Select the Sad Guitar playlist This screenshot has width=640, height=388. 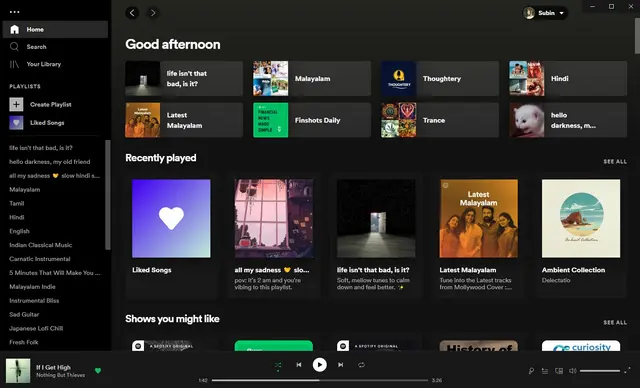point(24,314)
